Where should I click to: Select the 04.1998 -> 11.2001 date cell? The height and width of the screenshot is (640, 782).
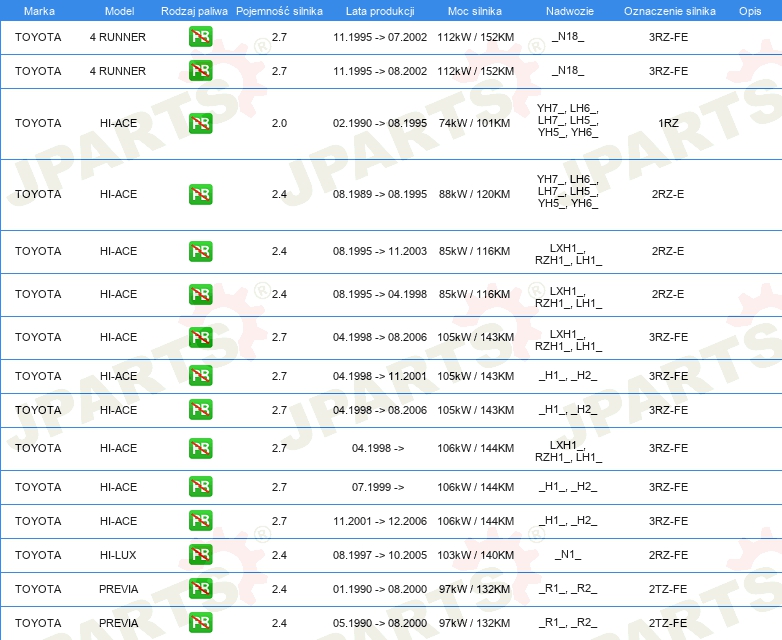pyautogui.click(x=380, y=376)
